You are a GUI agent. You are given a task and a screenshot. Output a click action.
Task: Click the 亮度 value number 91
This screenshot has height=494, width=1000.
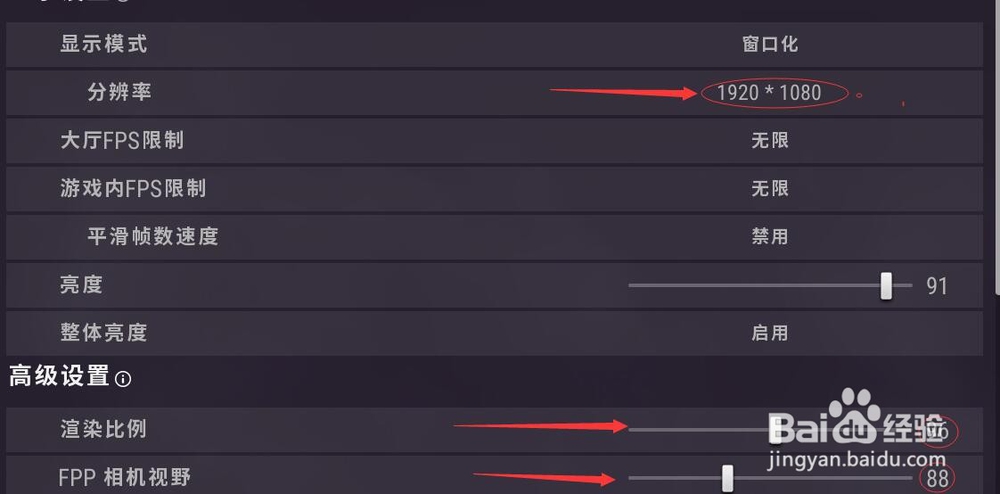tap(936, 286)
